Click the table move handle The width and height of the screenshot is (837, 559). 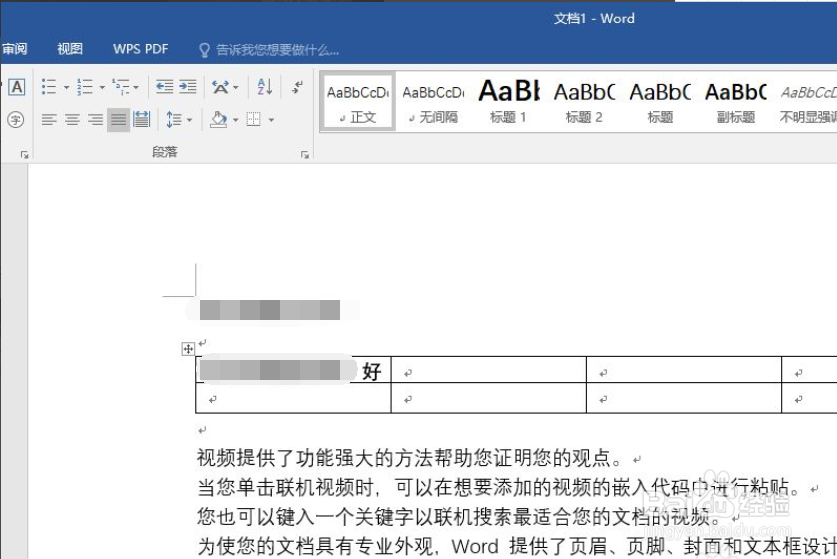188,349
